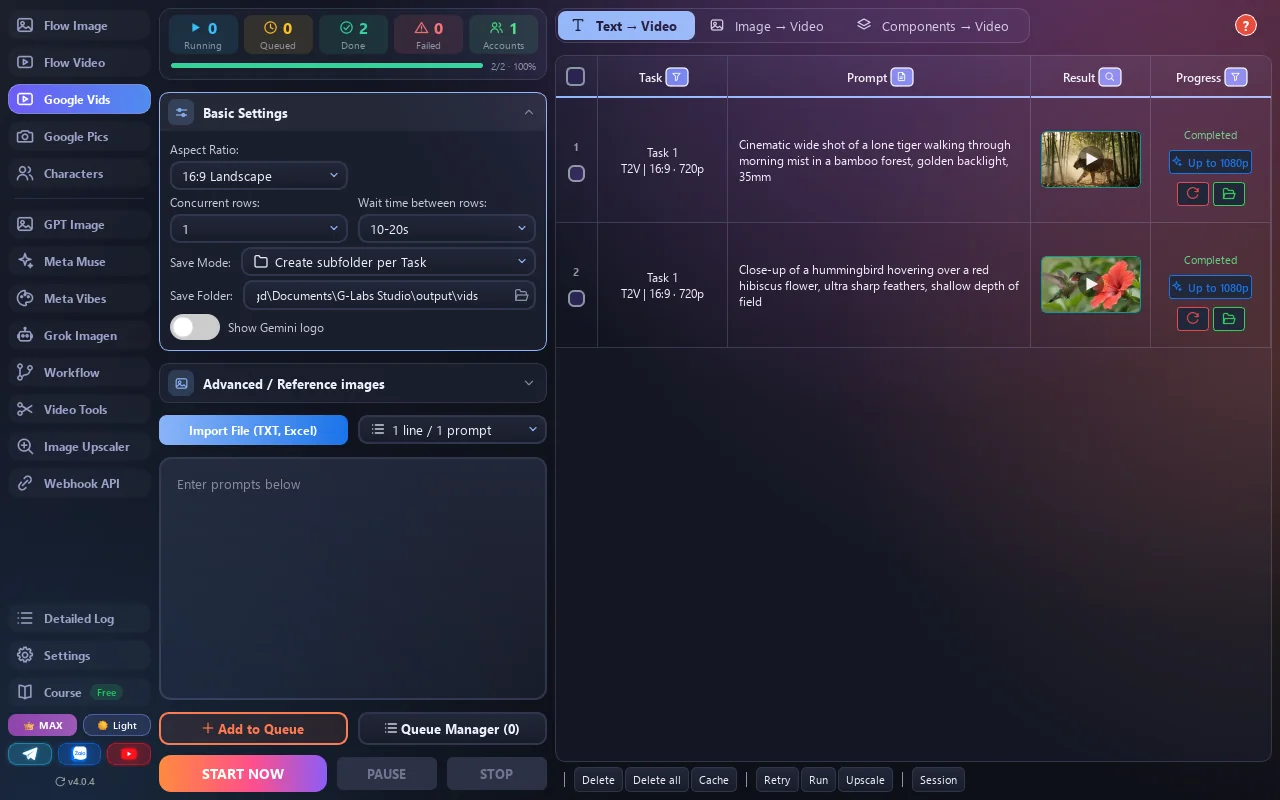The image size is (1280, 800).
Task: Switch to the Image → Video tab
Action: (x=767, y=26)
